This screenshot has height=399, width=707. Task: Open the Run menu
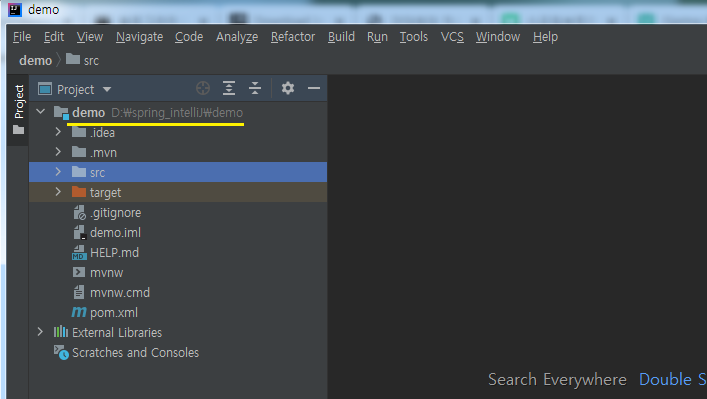(377, 37)
